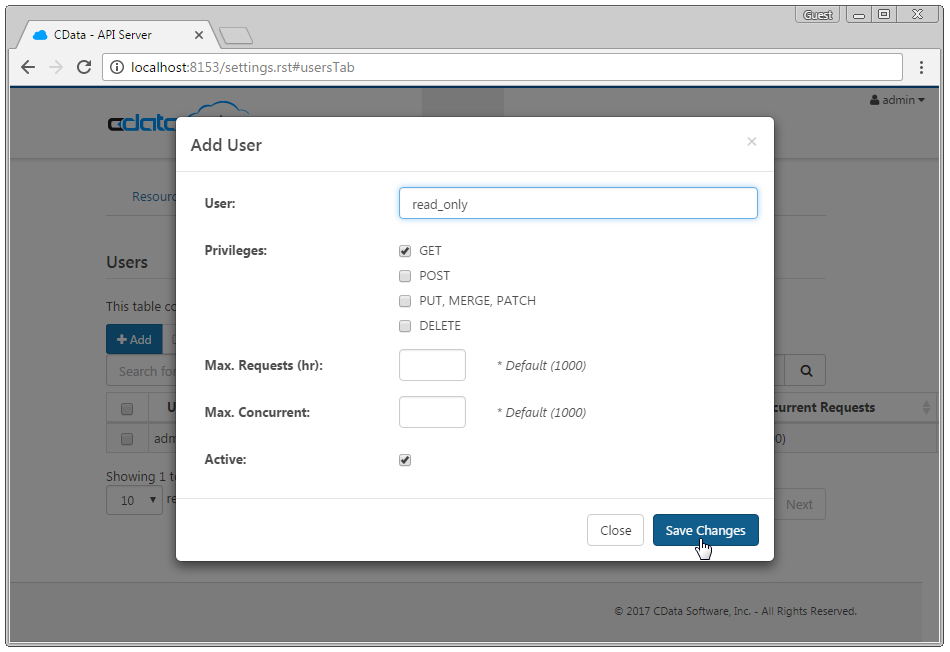Expand the rows-per-page dropdown showing 10
This screenshot has width=950, height=652.
(x=134, y=500)
